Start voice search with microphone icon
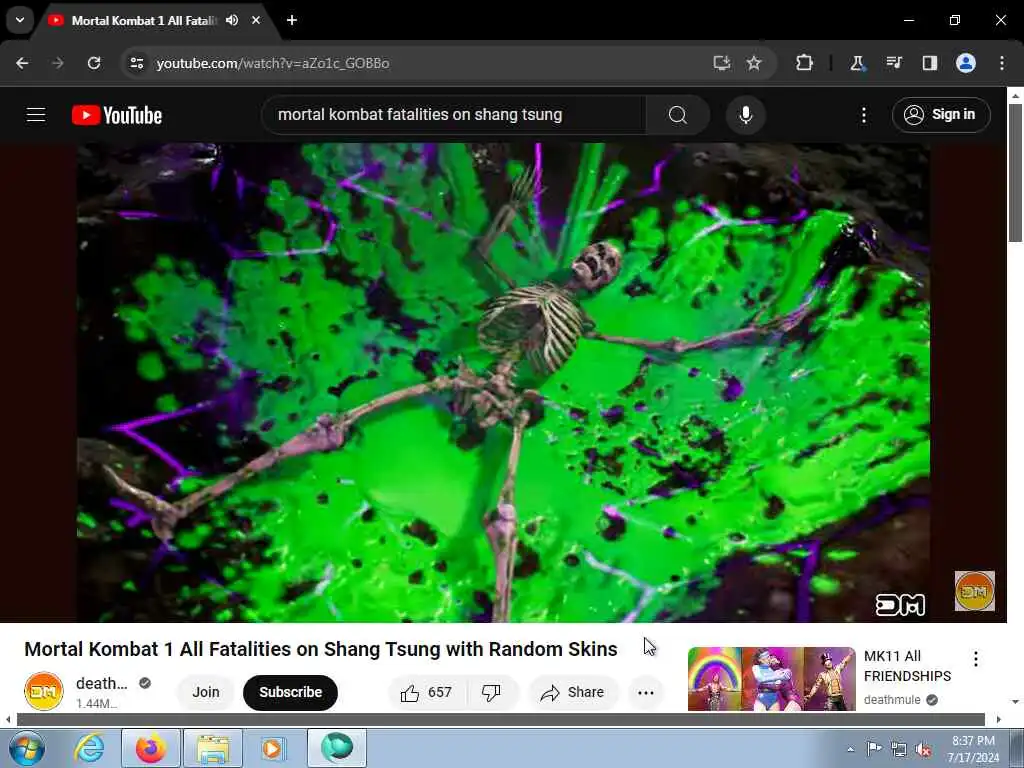This screenshot has width=1024, height=768. (x=746, y=115)
